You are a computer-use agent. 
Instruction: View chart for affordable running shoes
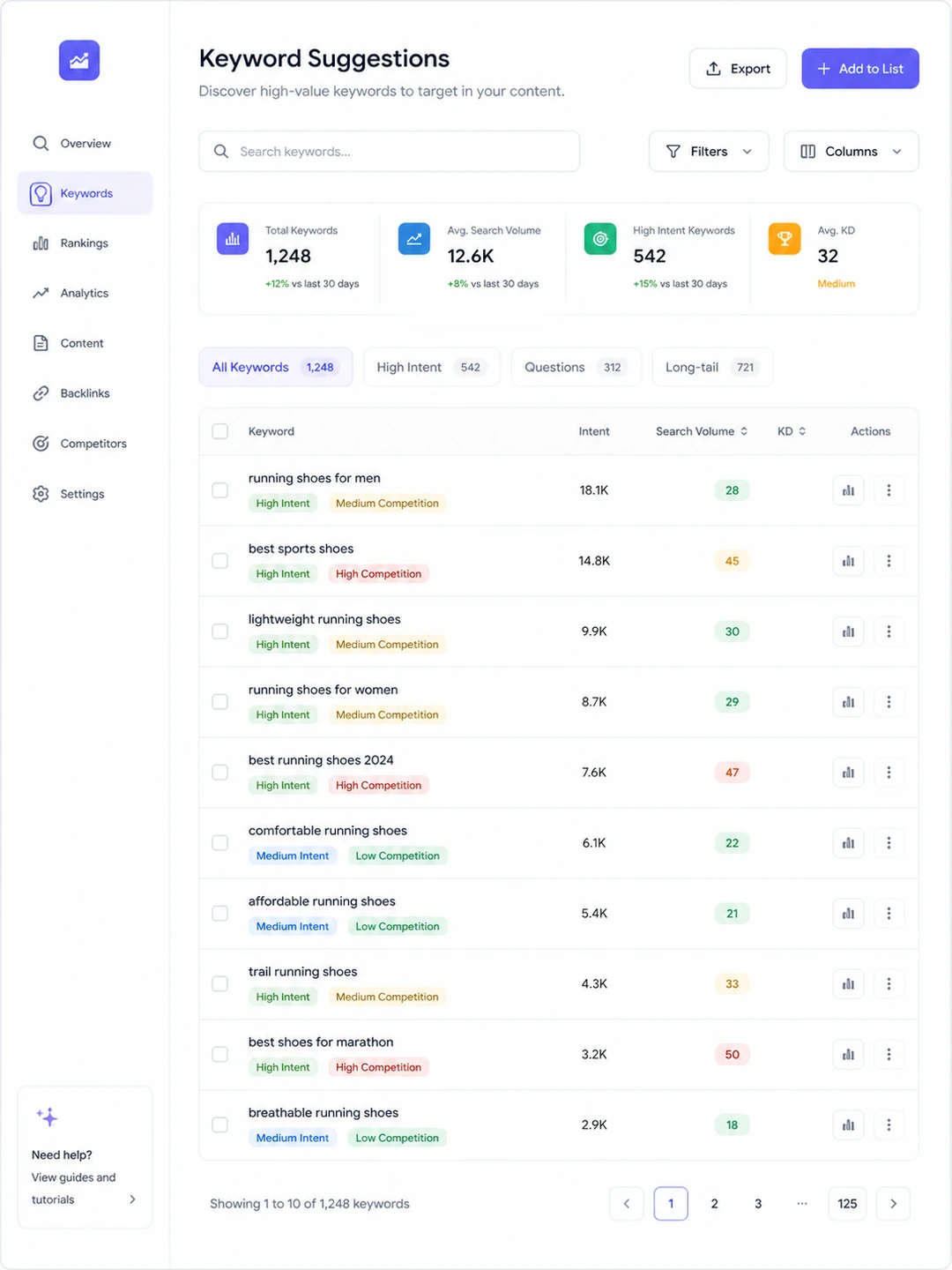tap(848, 914)
